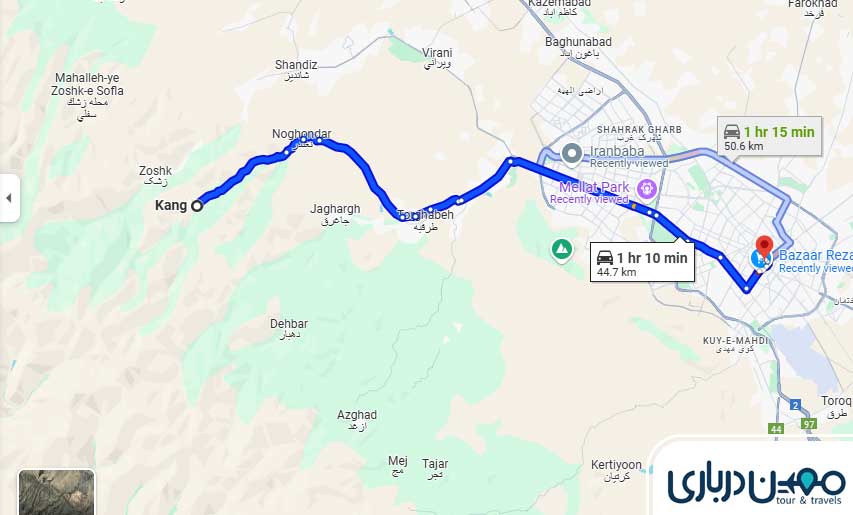Click the Torghabeh town label
The height and width of the screenshot is (515, 853).
click(425, 215)
